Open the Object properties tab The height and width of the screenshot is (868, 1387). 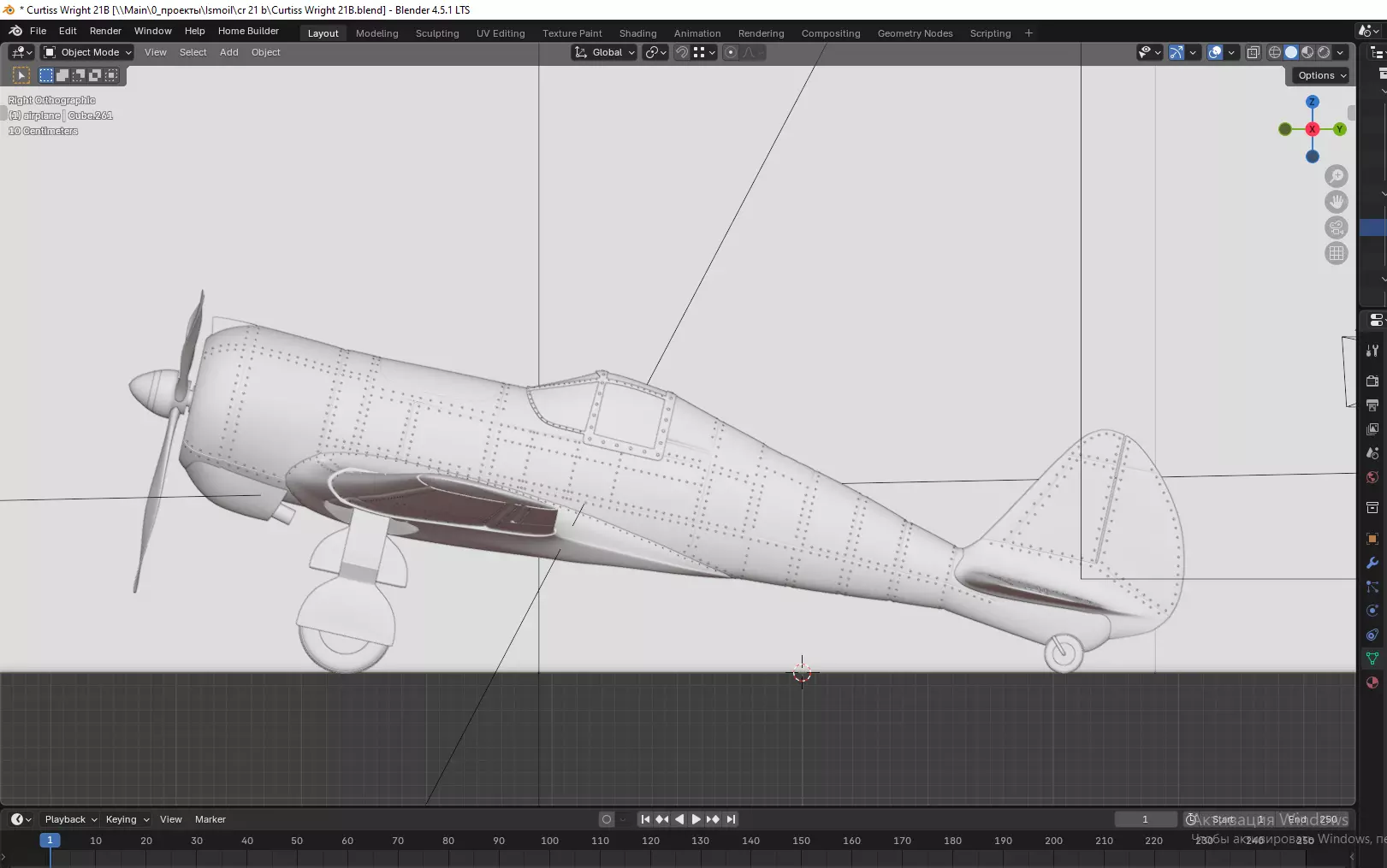click(1372, 539)
